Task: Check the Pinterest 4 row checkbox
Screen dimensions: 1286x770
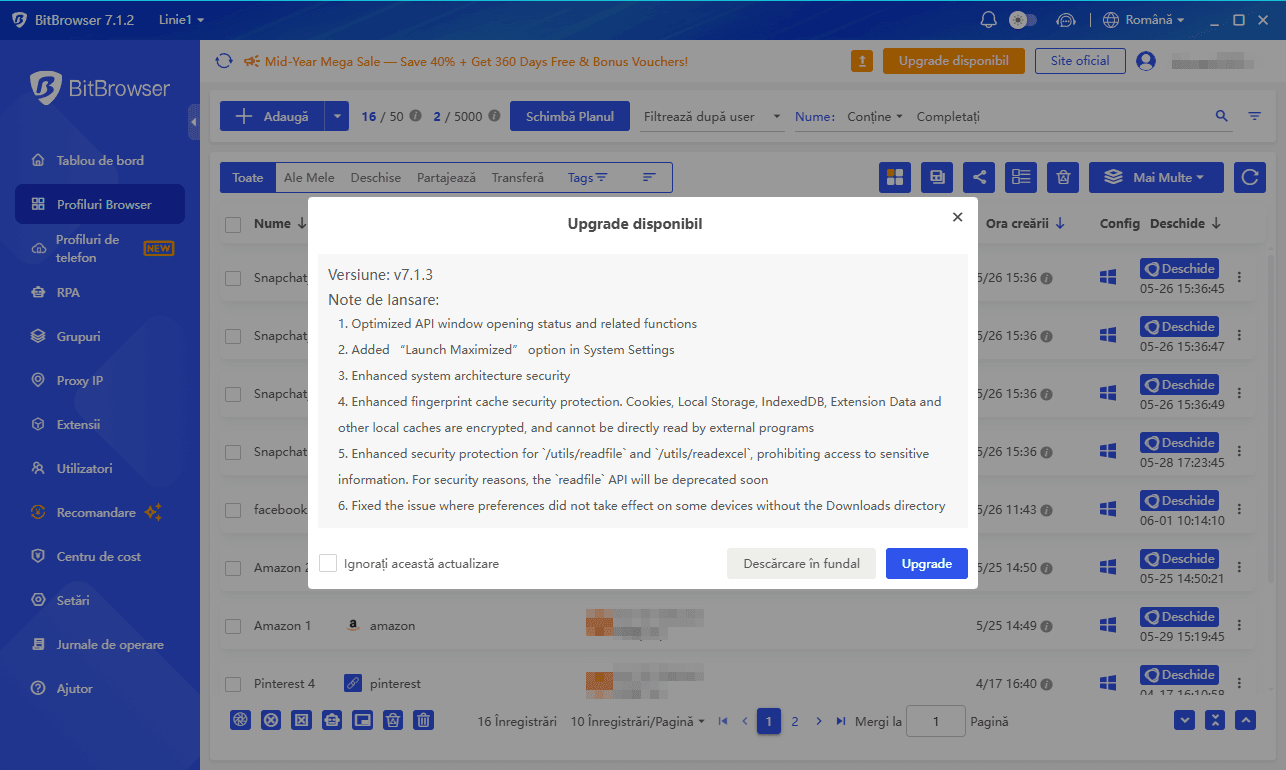Action: [x=233, y=684]
